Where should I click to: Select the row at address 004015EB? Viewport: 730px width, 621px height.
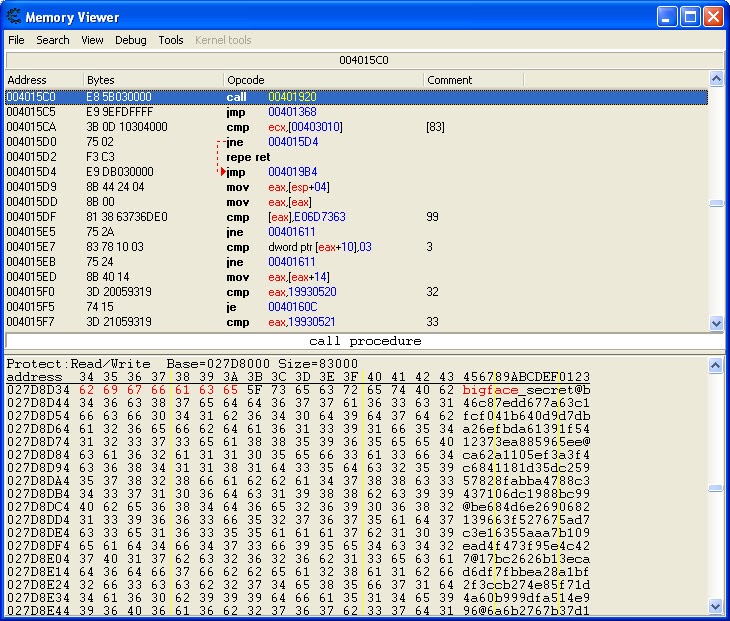tap(357, 262)
